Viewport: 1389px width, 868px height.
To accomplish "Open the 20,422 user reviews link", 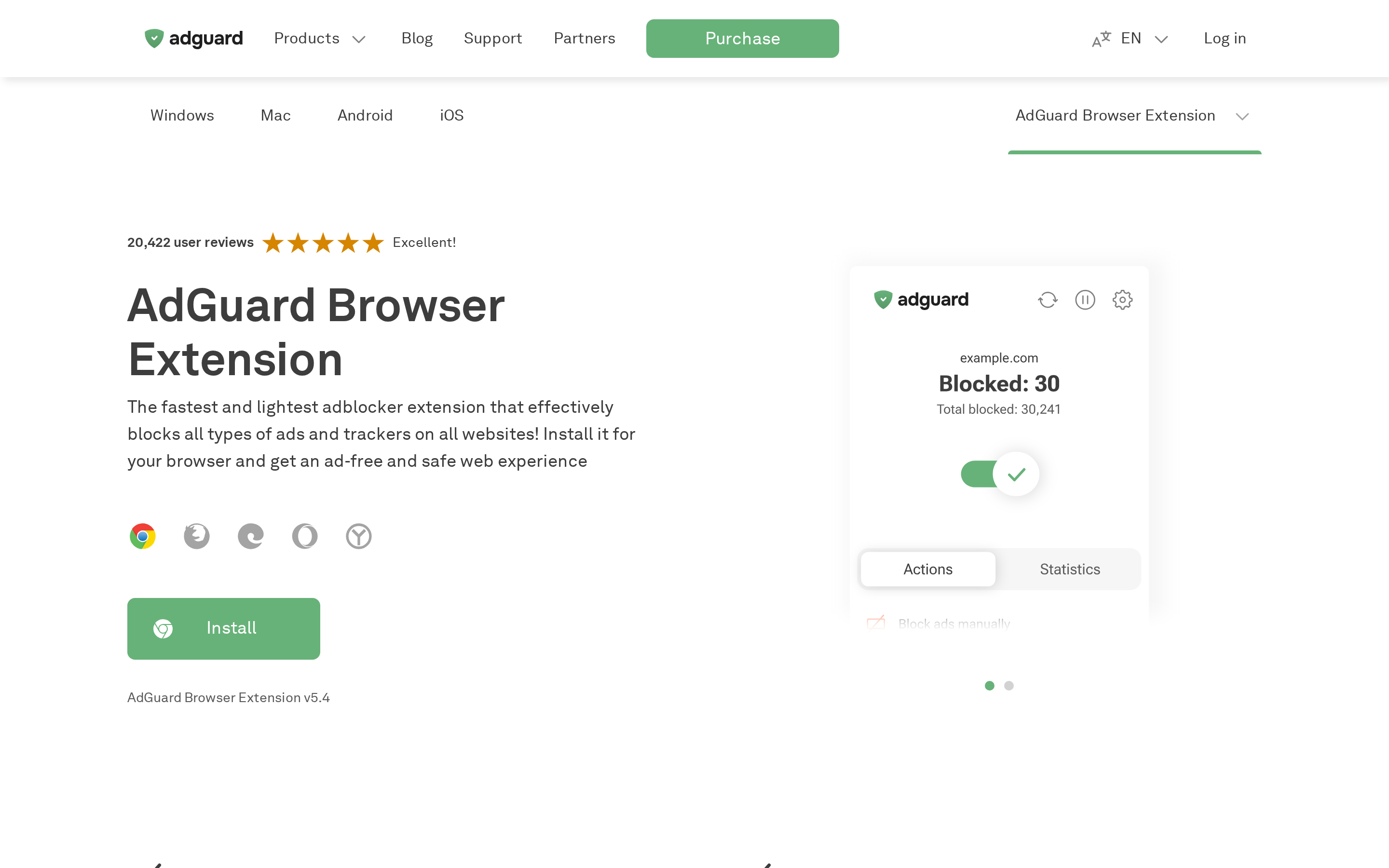I will tap(191, 242).
